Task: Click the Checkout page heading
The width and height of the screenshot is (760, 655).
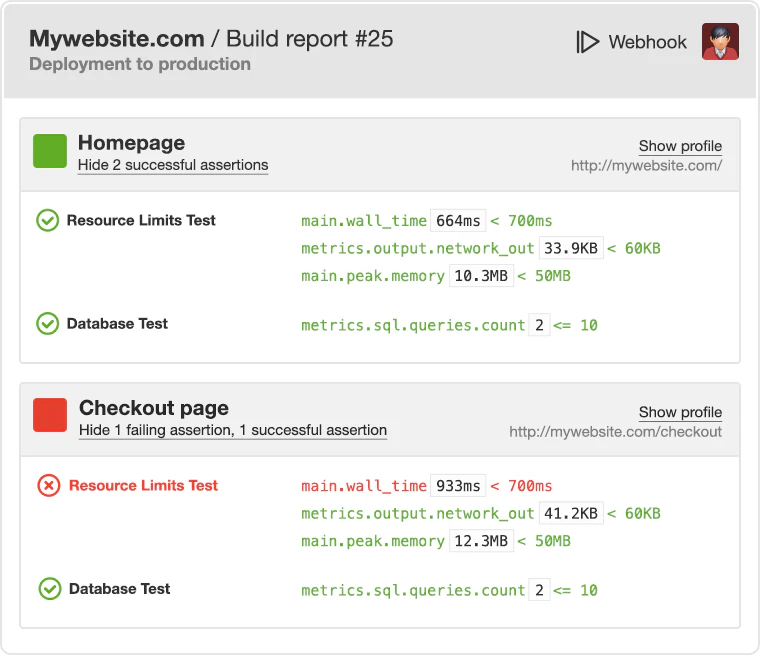Action: point(154,408)
